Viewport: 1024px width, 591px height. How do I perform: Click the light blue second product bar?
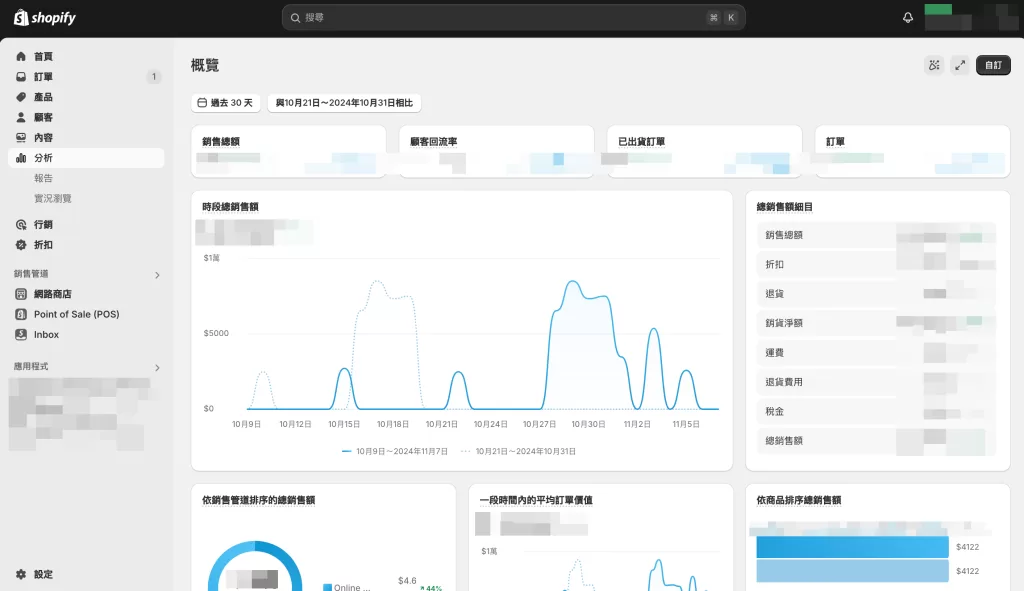coord(852,571)
